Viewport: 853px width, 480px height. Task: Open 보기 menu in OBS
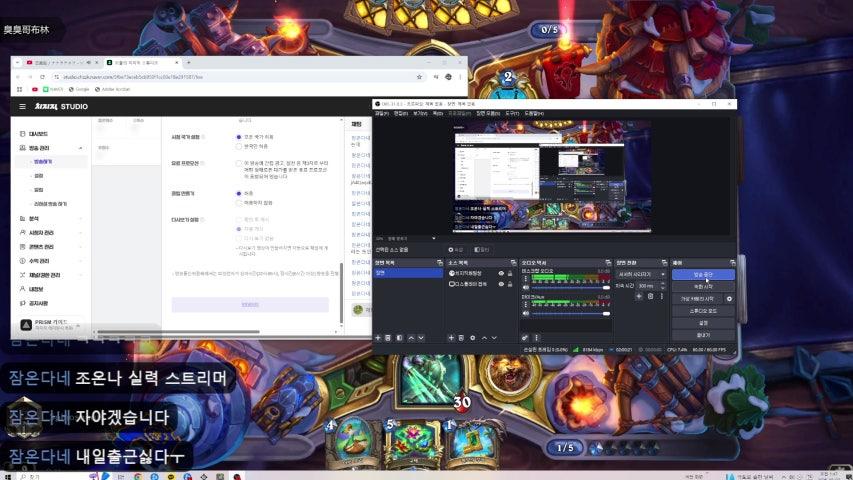420,113
